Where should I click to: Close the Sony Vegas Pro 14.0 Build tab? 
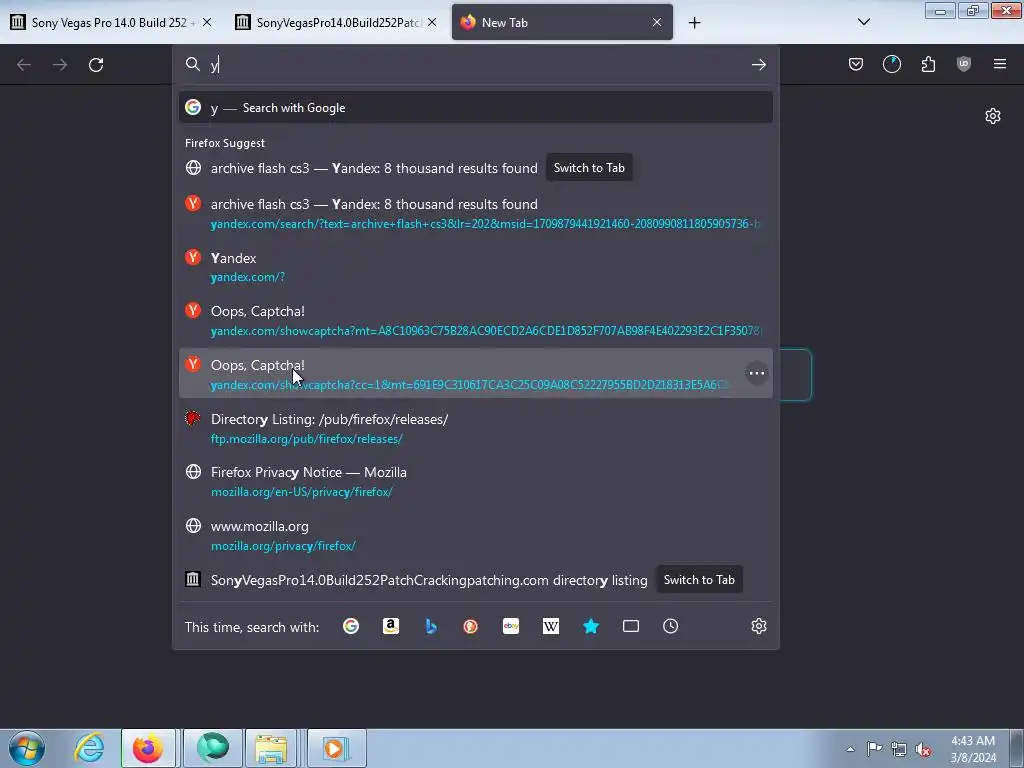pos(207,22)
